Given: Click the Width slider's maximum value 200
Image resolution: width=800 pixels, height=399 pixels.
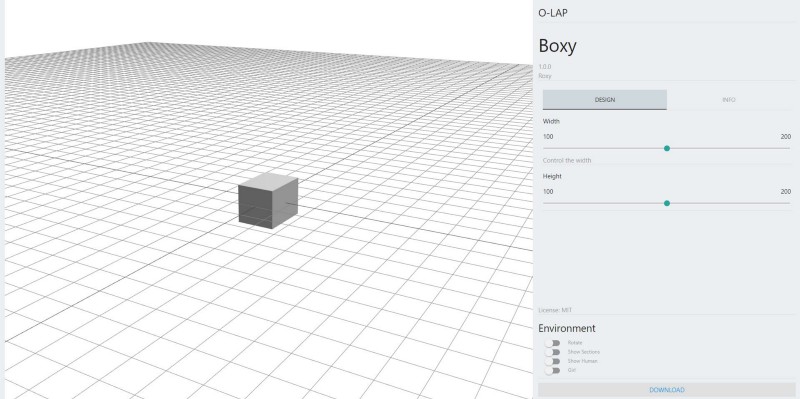Looking at the screenshot, I should click(785, 137).
